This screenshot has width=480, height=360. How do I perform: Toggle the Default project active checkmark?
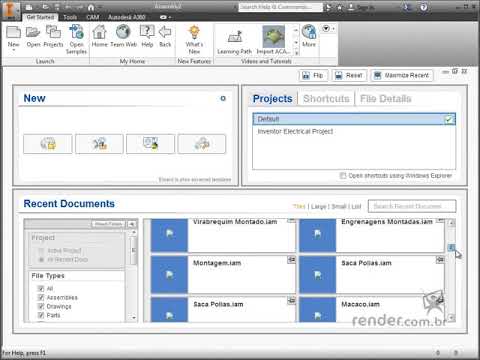click(449, 119)
